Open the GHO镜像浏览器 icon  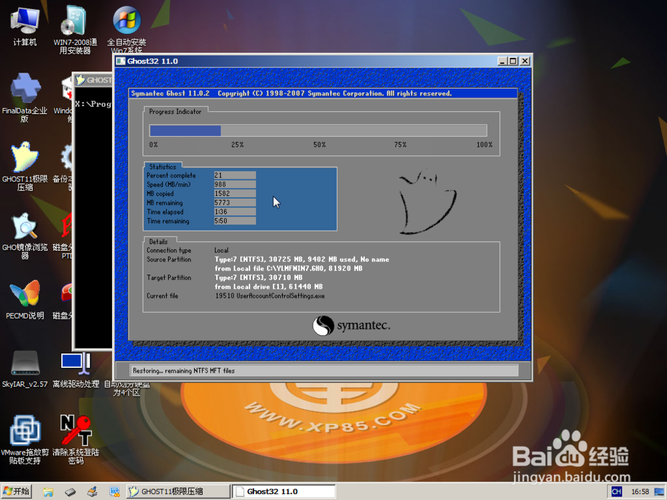24,235
